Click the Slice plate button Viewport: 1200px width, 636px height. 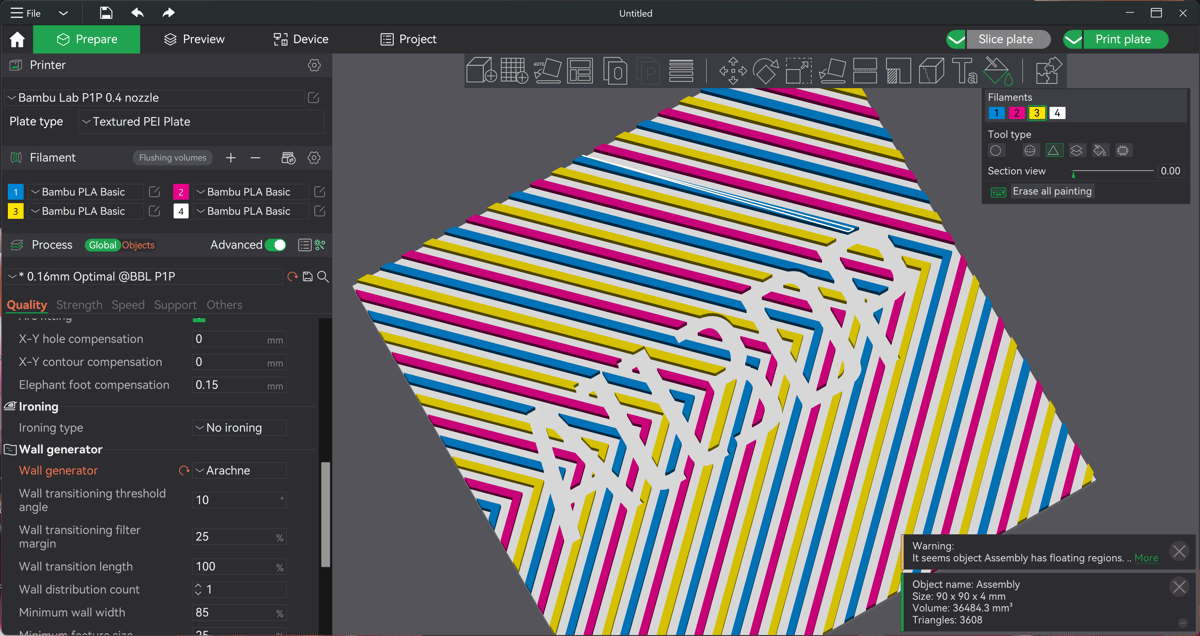(1006, 40)
